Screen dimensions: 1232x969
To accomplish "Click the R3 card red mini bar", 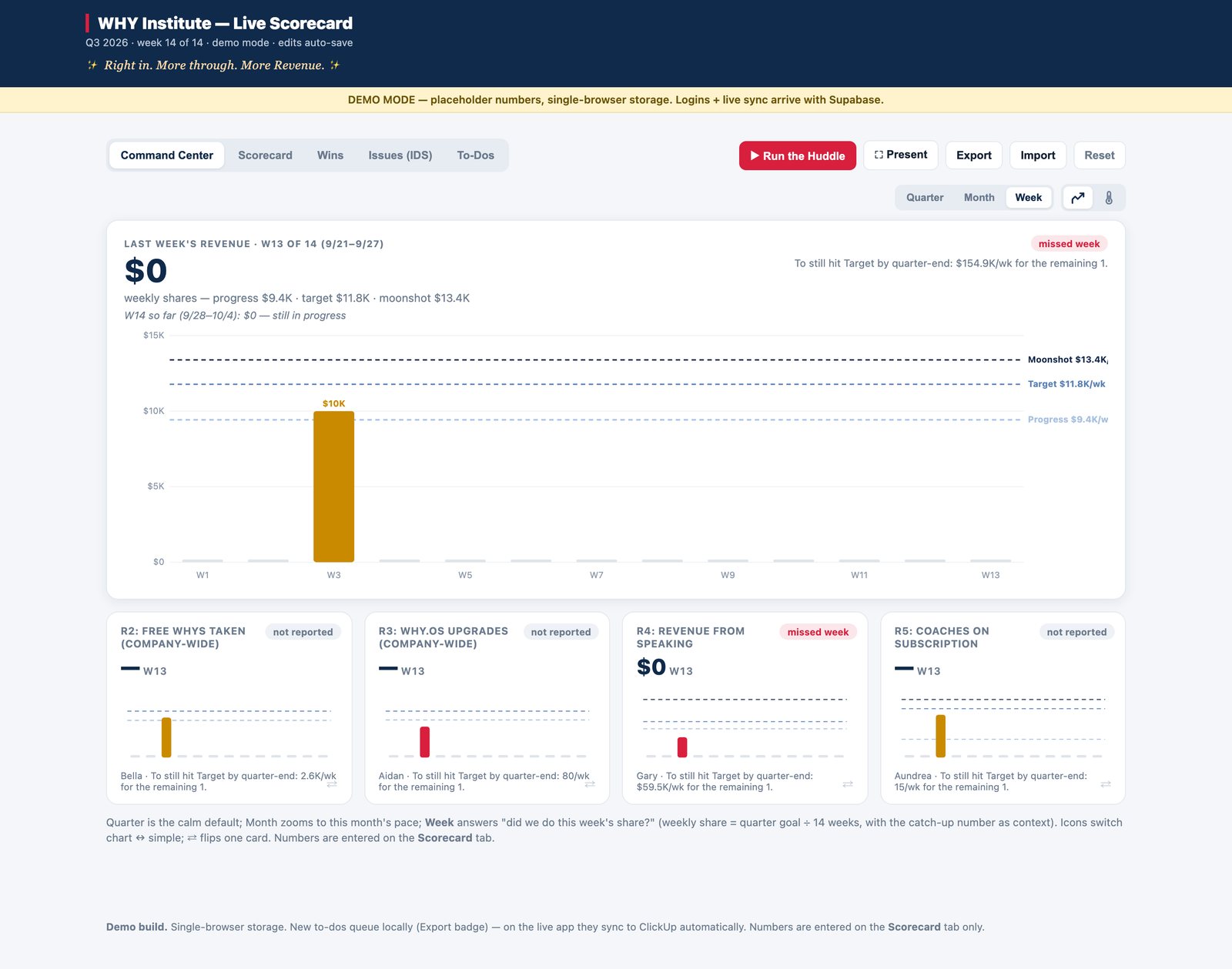I will click(x=424, y=742).
